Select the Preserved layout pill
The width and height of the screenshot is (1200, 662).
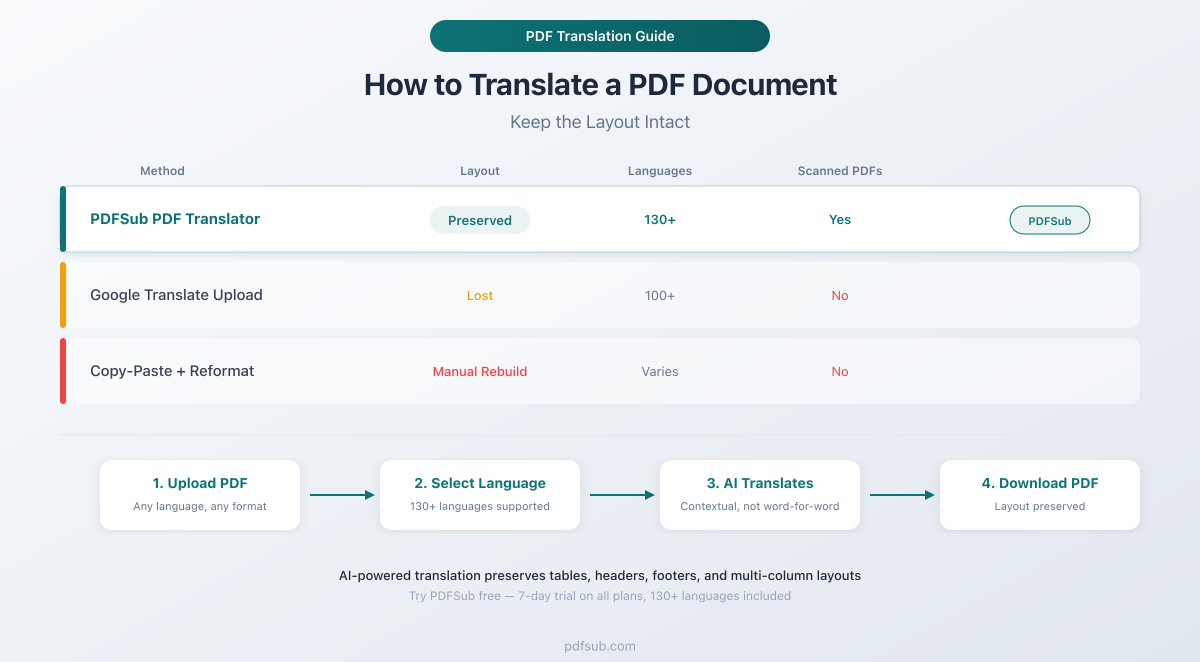[480, 220]
